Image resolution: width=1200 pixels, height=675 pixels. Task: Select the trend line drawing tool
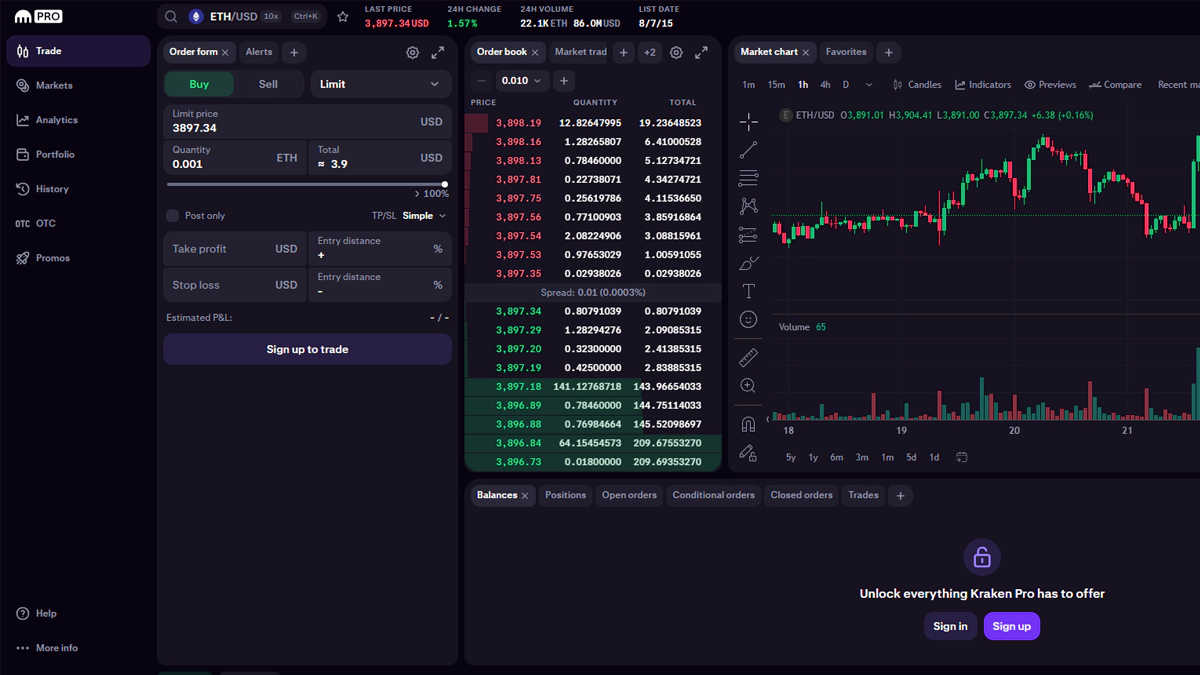tap(748, 150)
